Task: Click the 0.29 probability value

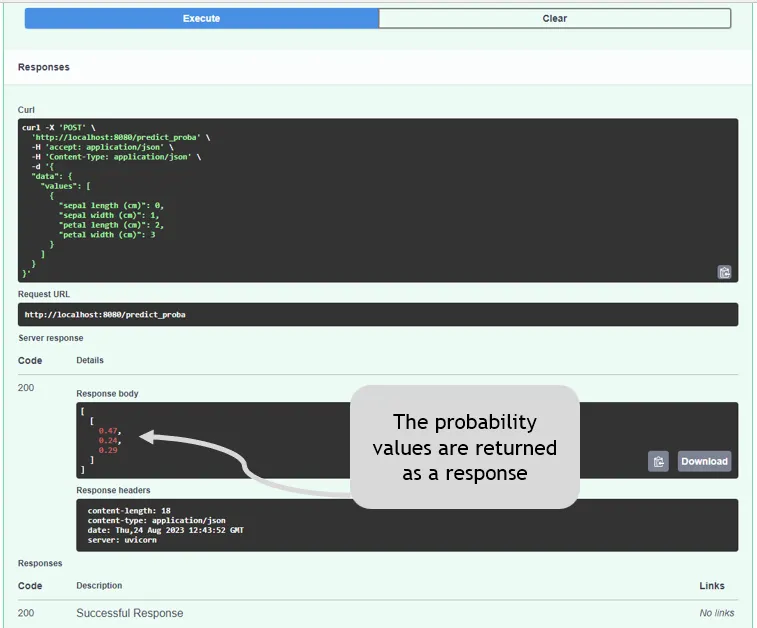Action: point(108,450)
